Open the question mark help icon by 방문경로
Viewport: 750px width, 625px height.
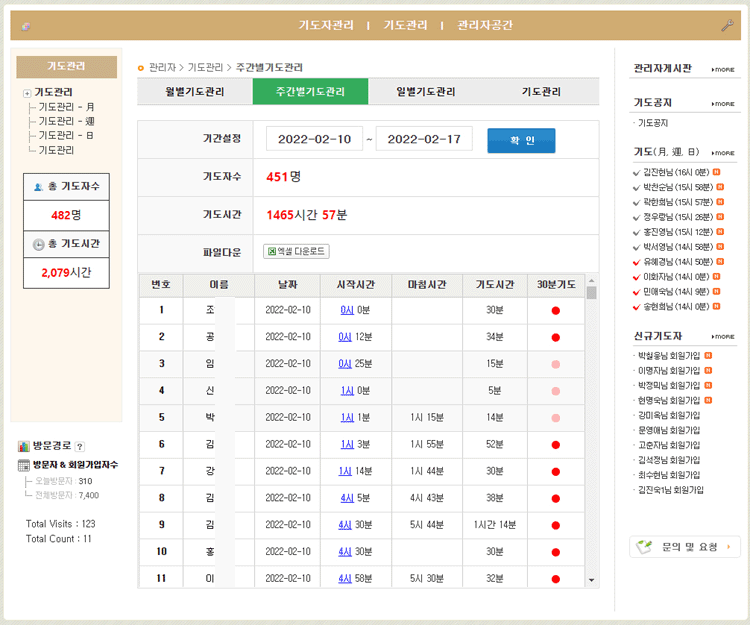(80, 447)
